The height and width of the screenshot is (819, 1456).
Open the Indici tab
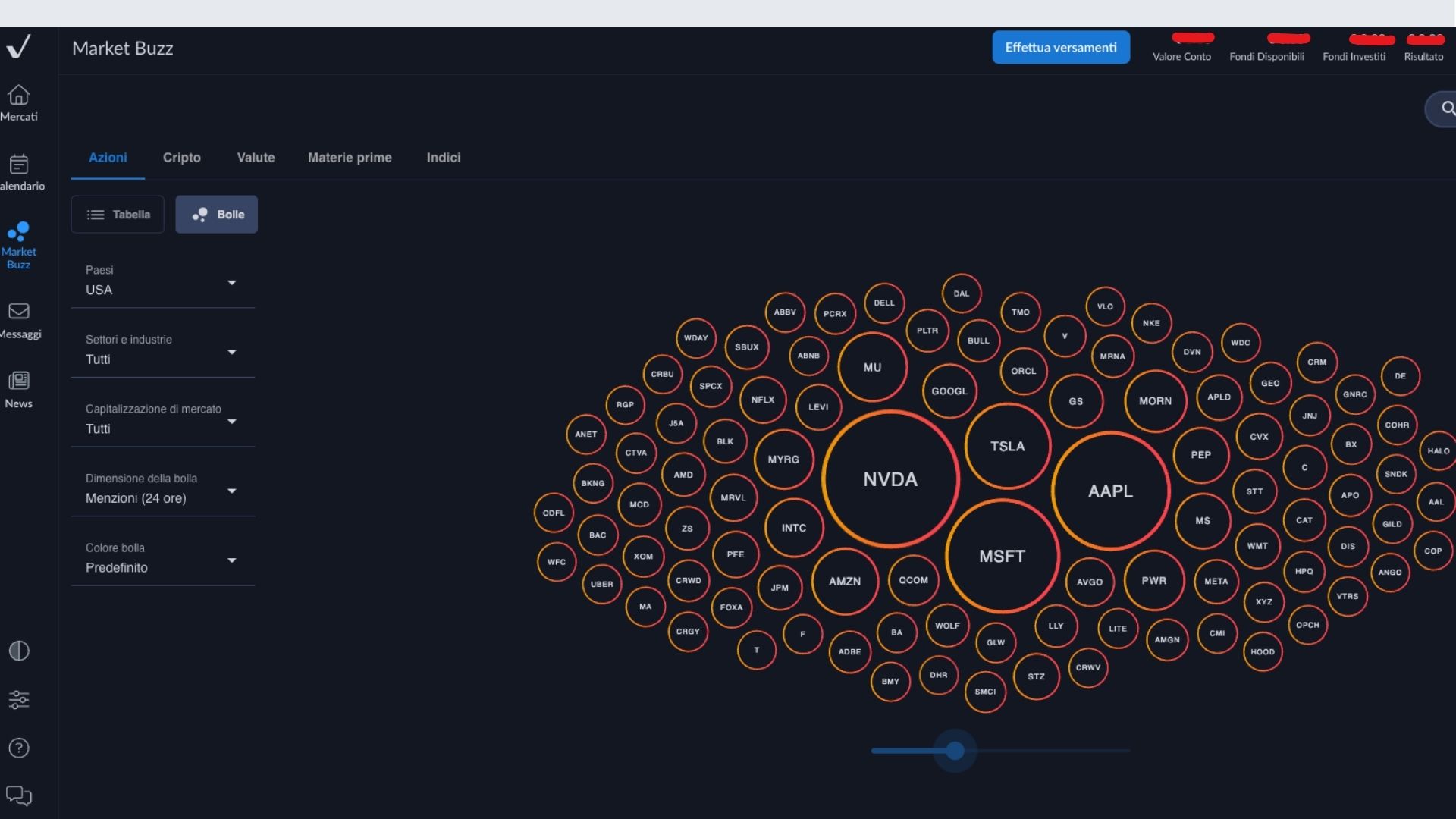tap(444, 158)
